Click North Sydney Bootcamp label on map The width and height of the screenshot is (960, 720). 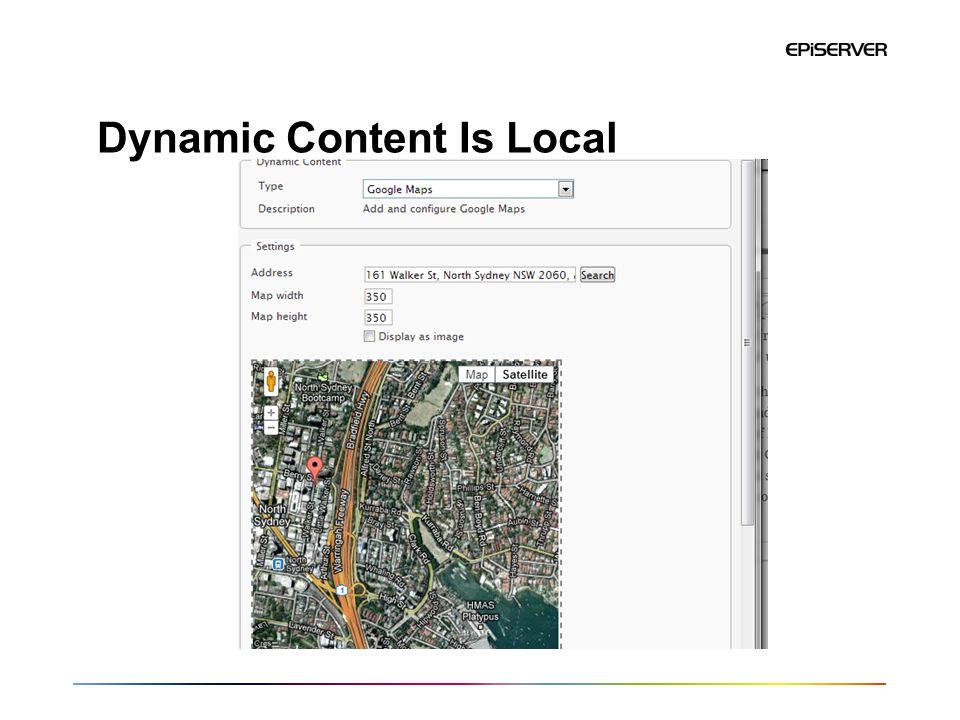click(323, 392)
